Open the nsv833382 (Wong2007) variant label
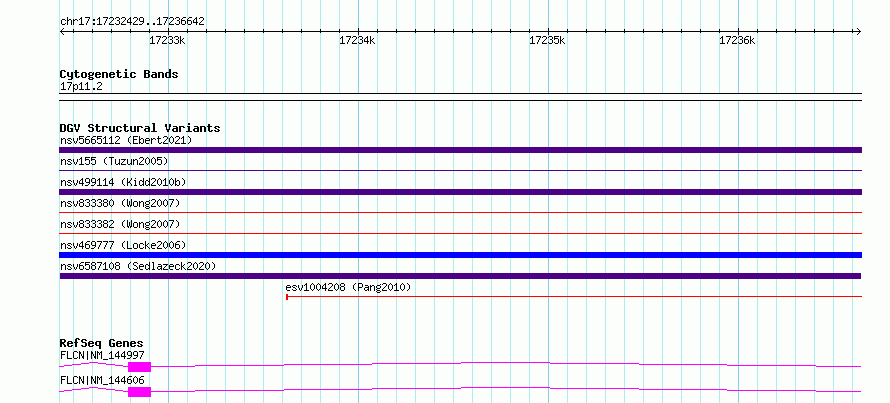Viewport: 890px width, 403px height. [120, 224]
